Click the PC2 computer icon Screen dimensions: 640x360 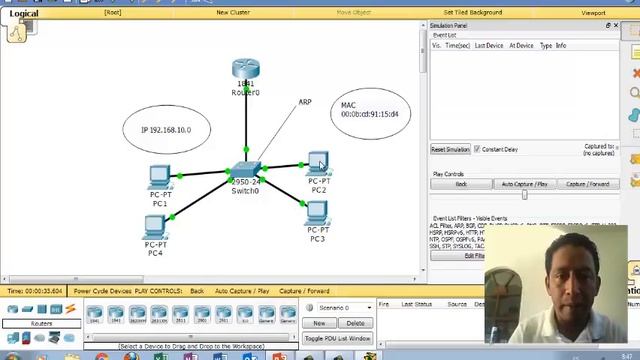click(x=319, y=163)
